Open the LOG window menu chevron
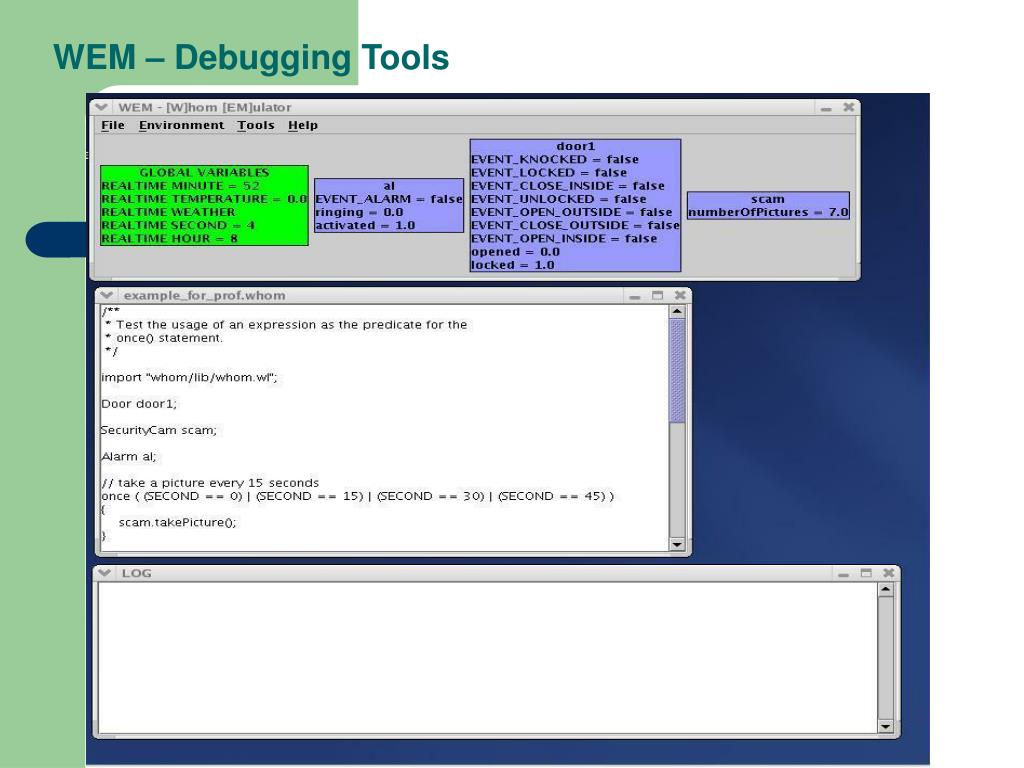The width and height of the screenshot is (1024, 768). tap(105, 573)
